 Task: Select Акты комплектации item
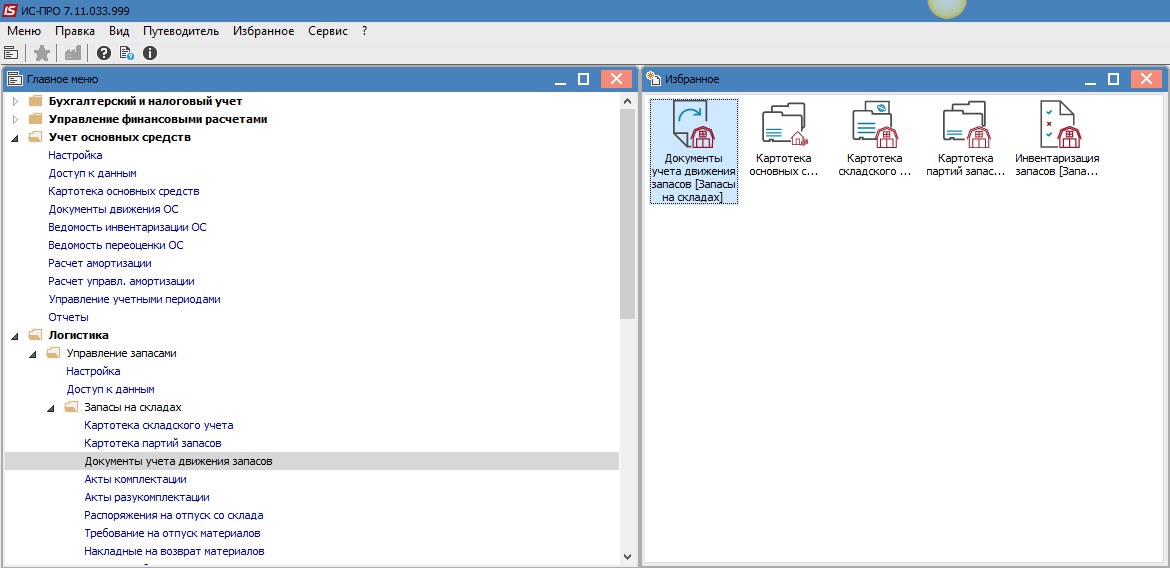(136, 479)
